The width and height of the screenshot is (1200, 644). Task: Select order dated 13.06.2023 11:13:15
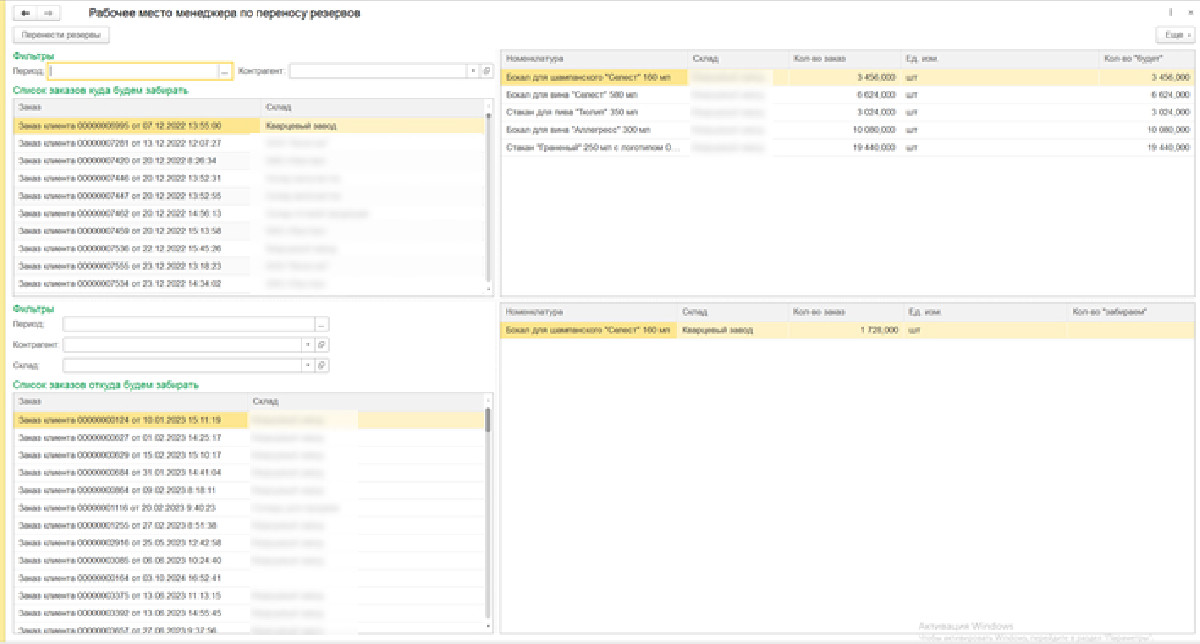[248, 595]
